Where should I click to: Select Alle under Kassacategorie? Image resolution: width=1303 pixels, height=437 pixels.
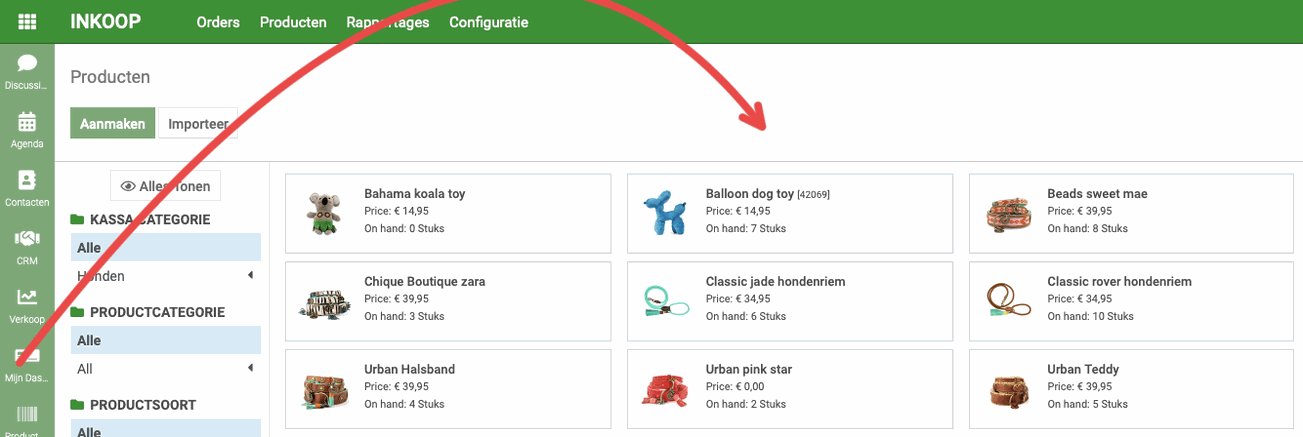tap(165, 247)
